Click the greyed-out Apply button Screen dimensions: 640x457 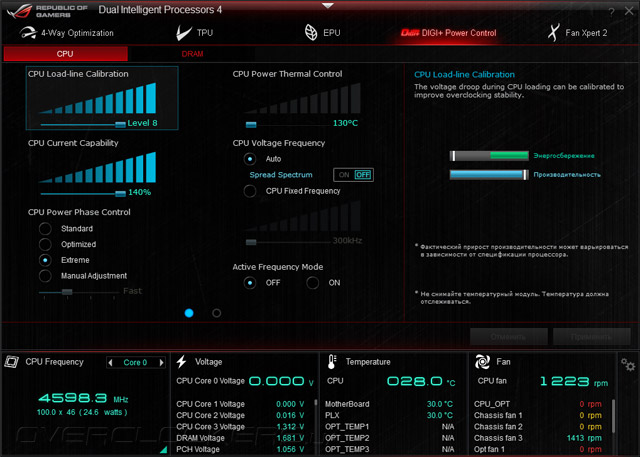point(591,337)
